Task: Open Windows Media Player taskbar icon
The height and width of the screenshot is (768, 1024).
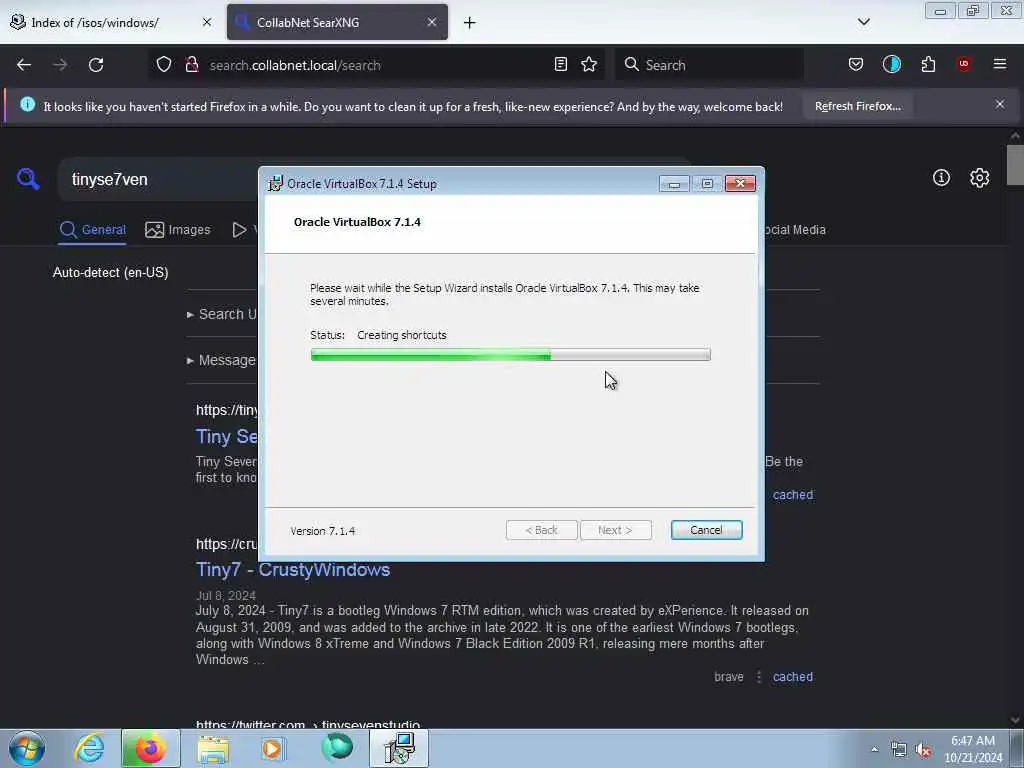Action: point(273,748)
